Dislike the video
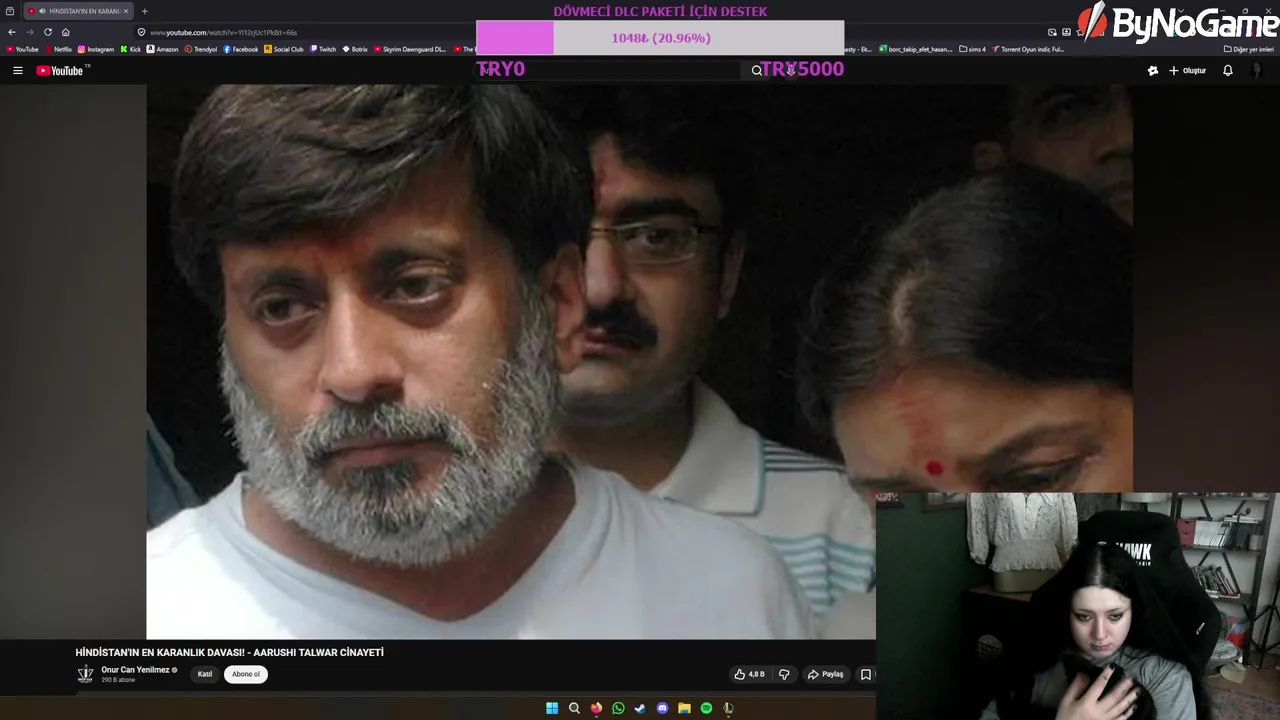1280x720 pixels. coord(784,674)
